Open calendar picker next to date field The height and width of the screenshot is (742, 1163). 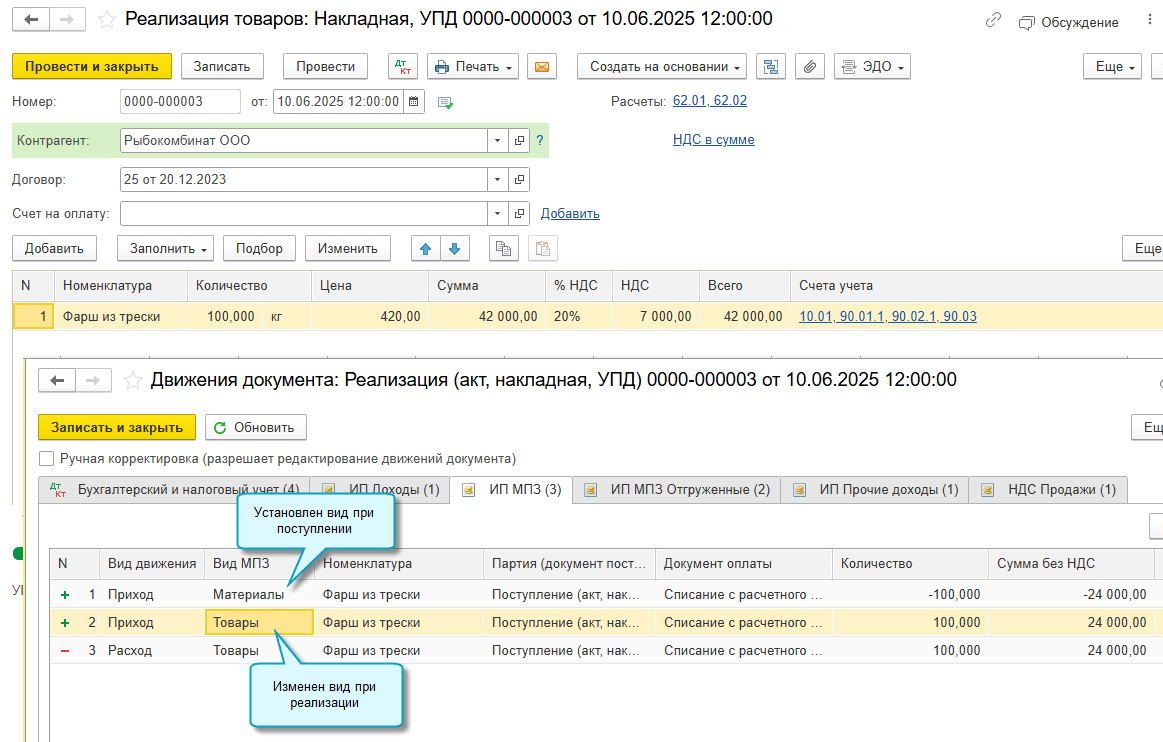click(414, 102)
